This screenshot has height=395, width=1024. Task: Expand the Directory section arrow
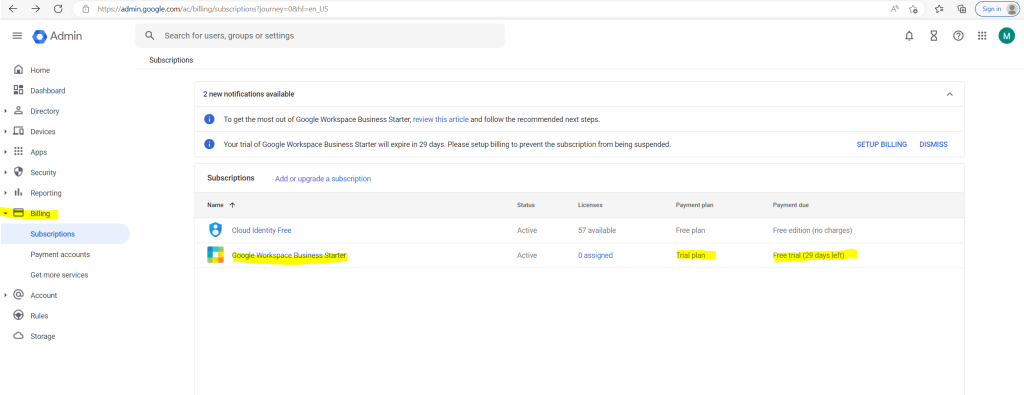(5, 111)
